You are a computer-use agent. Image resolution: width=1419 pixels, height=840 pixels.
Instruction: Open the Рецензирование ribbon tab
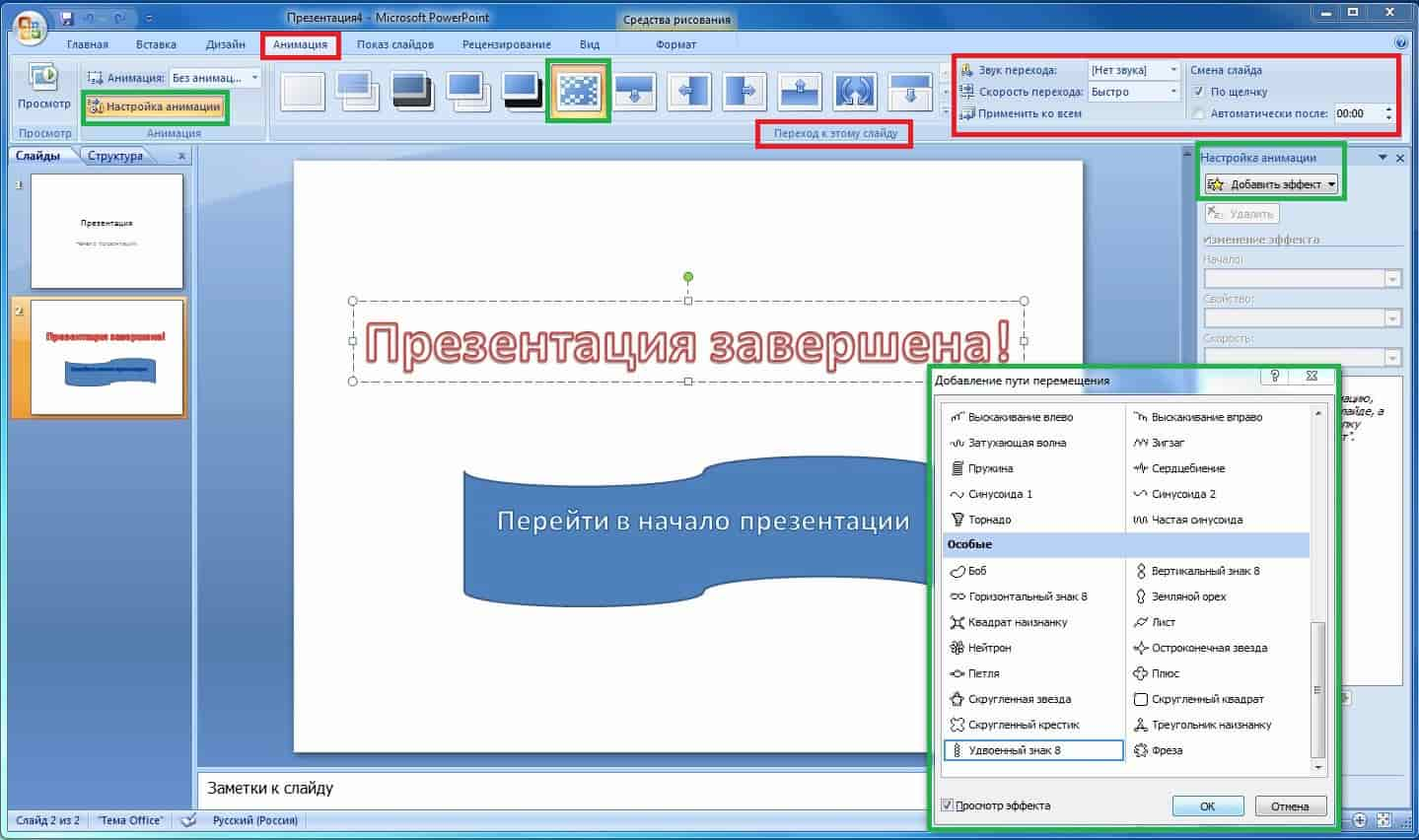click(507, 44)
